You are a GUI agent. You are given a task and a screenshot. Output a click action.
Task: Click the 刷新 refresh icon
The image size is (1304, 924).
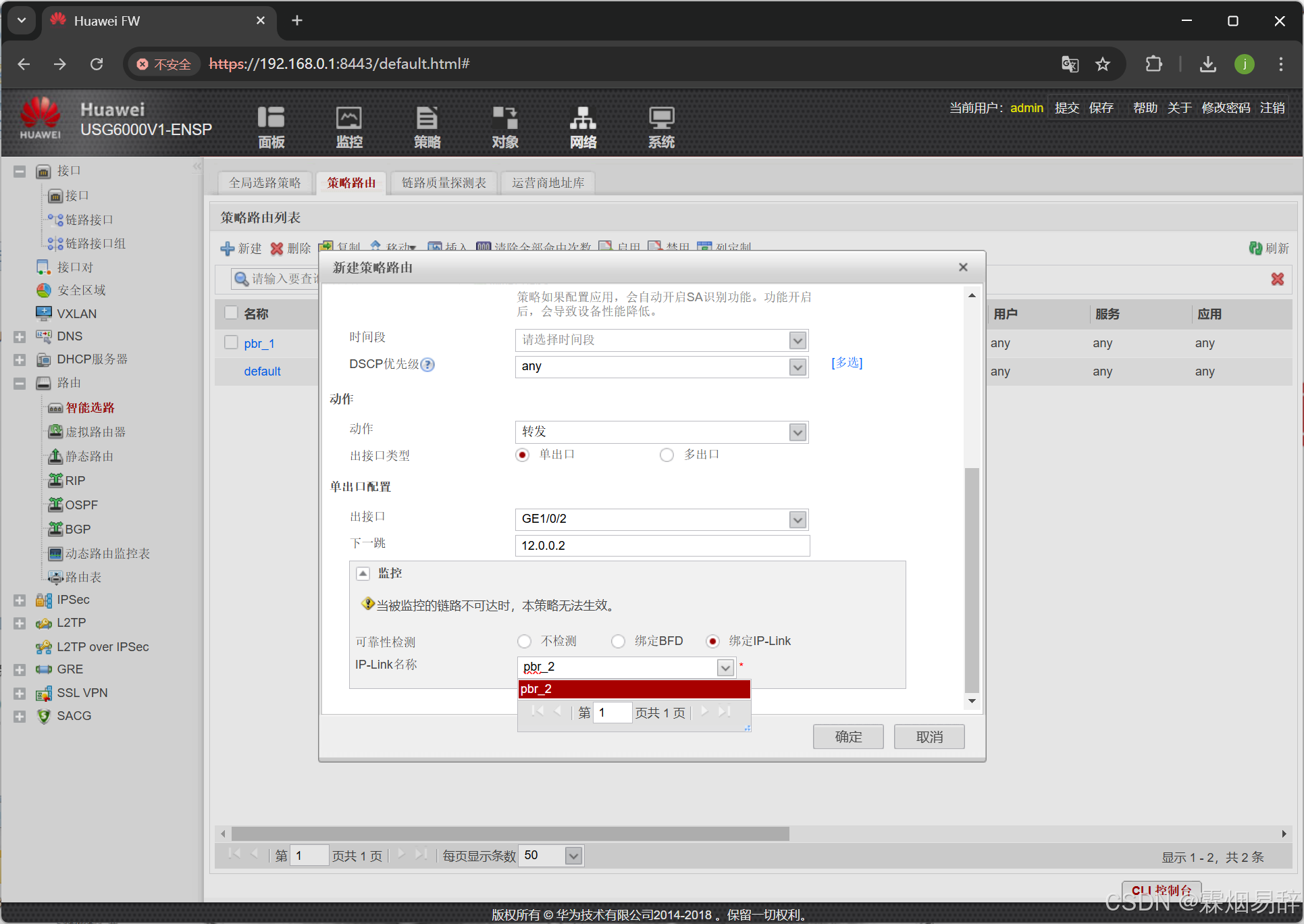click(x=1255, y=249)
